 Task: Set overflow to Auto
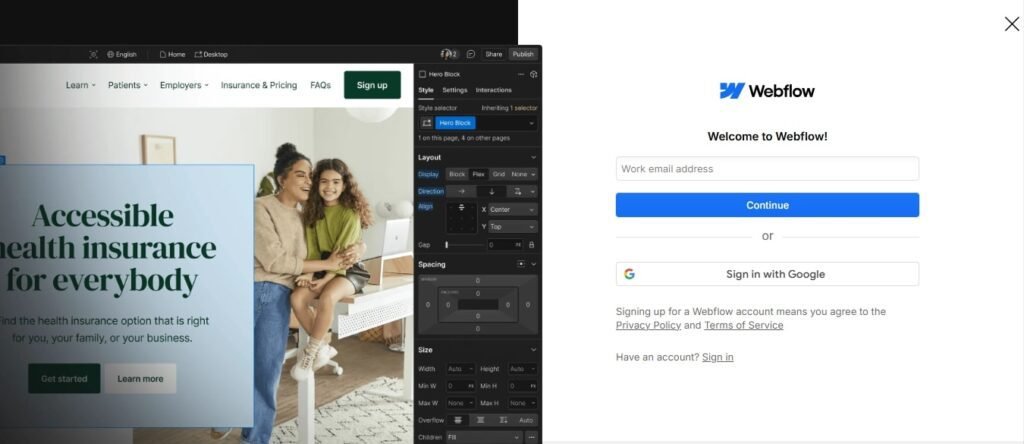(x=526, y=420)
